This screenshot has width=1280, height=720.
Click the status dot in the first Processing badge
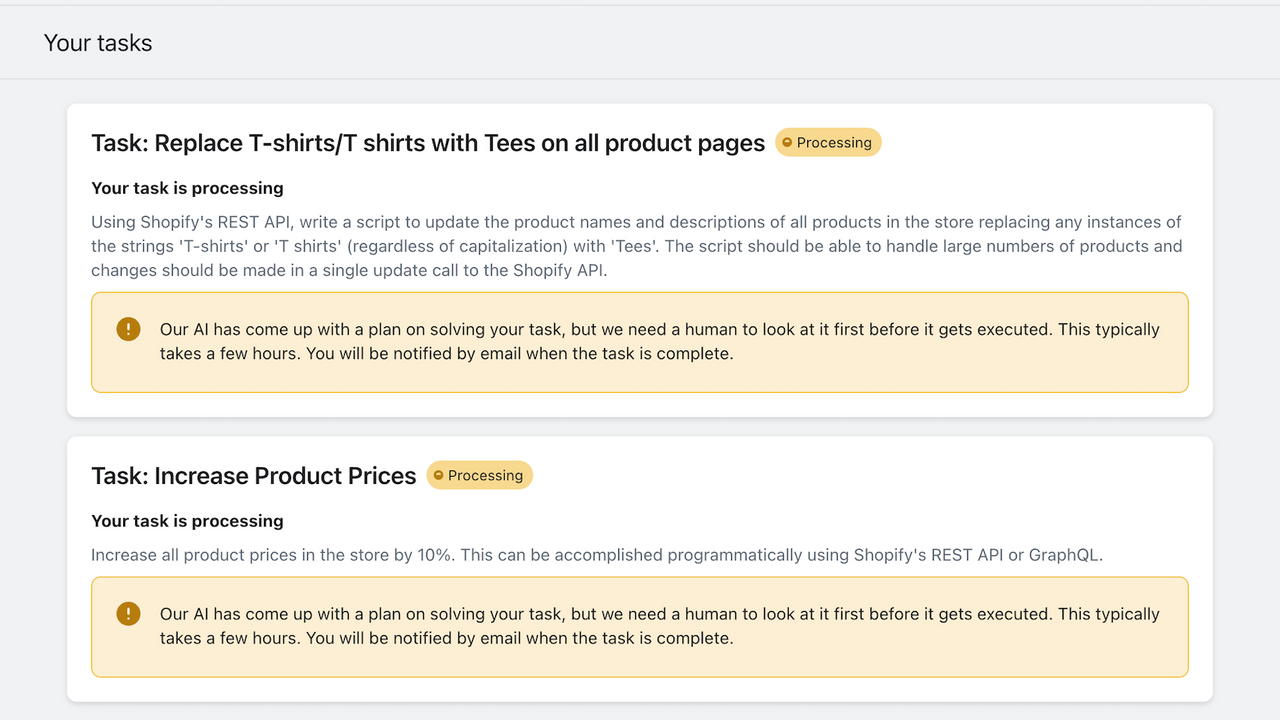point(790,142)
